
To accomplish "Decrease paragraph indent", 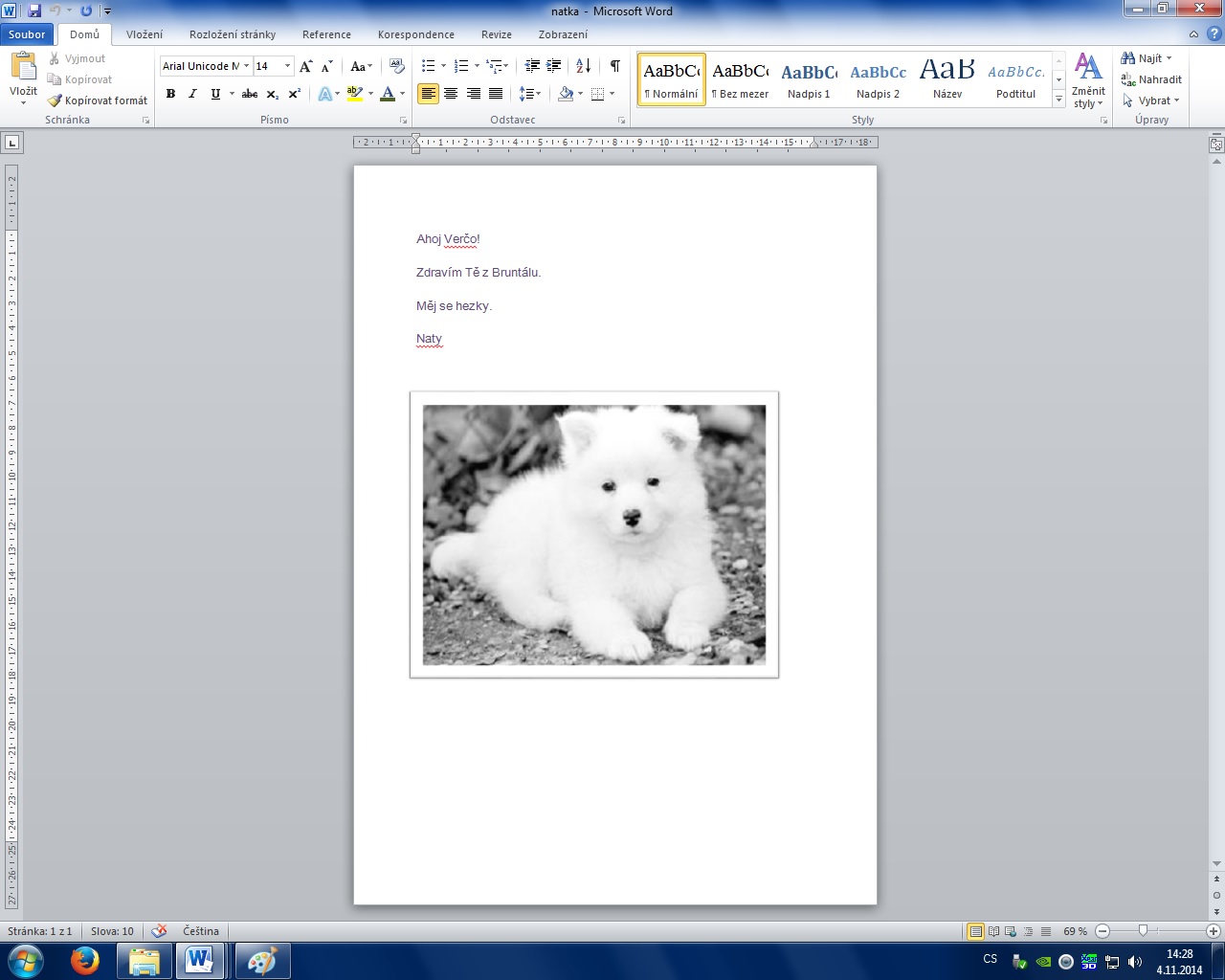I will pyautogui.click(x=532, y=66).
